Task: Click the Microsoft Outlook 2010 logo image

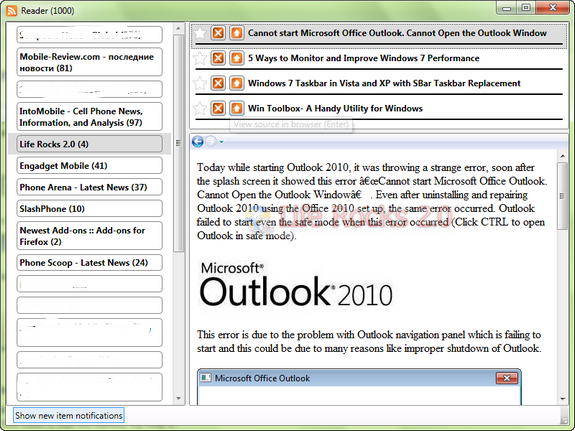Action: [x=296, y=284]
